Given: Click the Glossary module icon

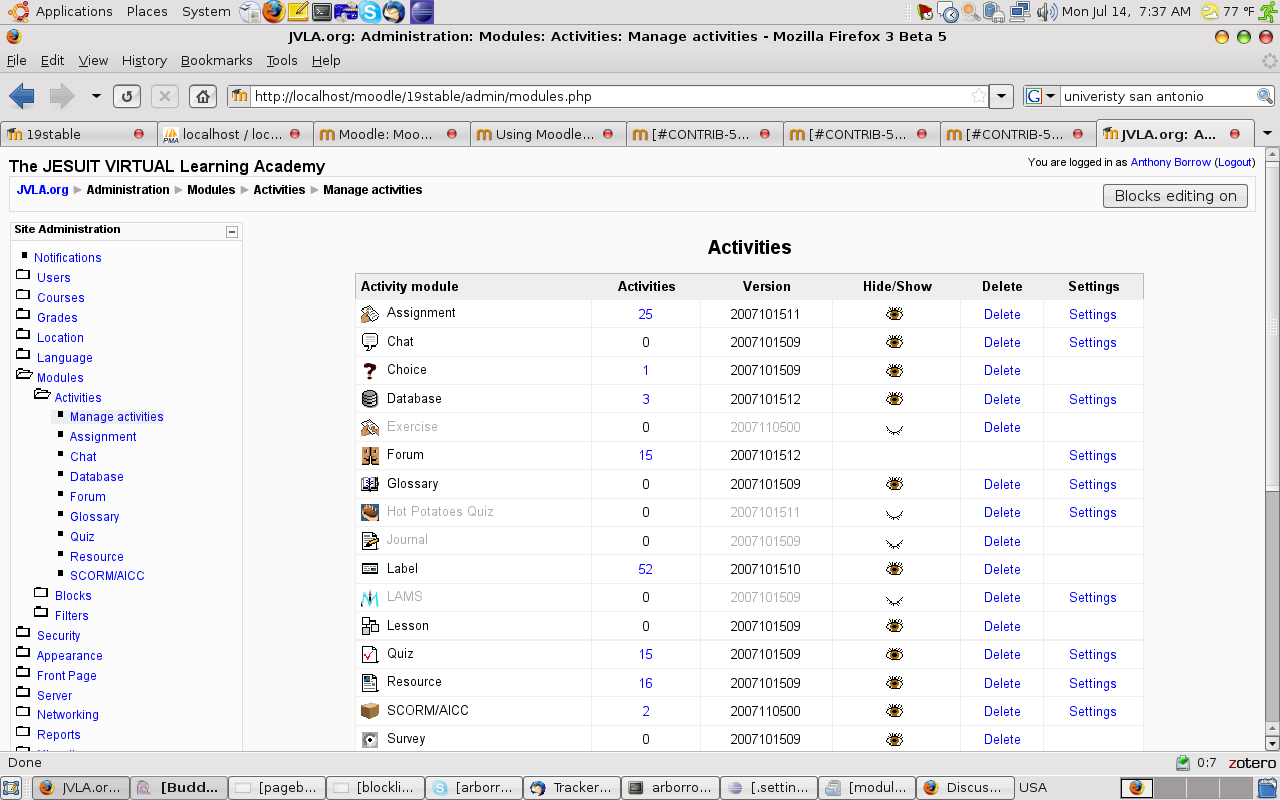Looking at the screenshot, I should (x=370, y=484).
